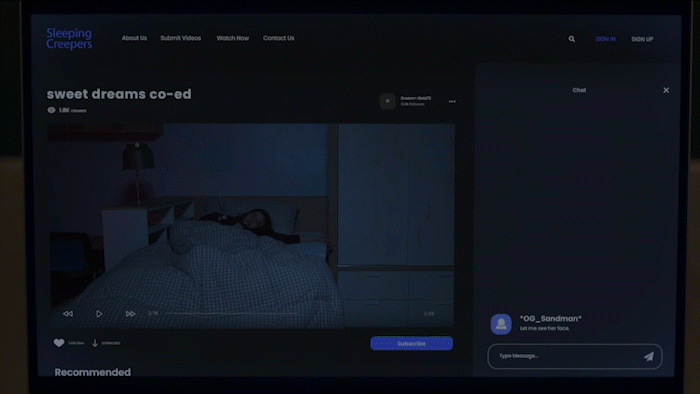Open the About Us menu item
Viewport: 700px width, 394px height.
(x=134, y=38)
